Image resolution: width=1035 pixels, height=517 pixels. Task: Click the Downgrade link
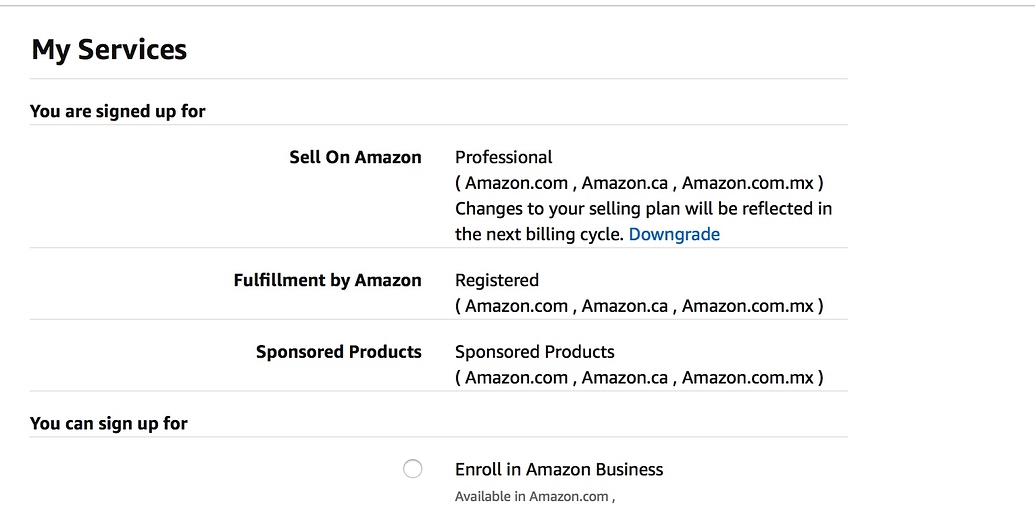674,234
